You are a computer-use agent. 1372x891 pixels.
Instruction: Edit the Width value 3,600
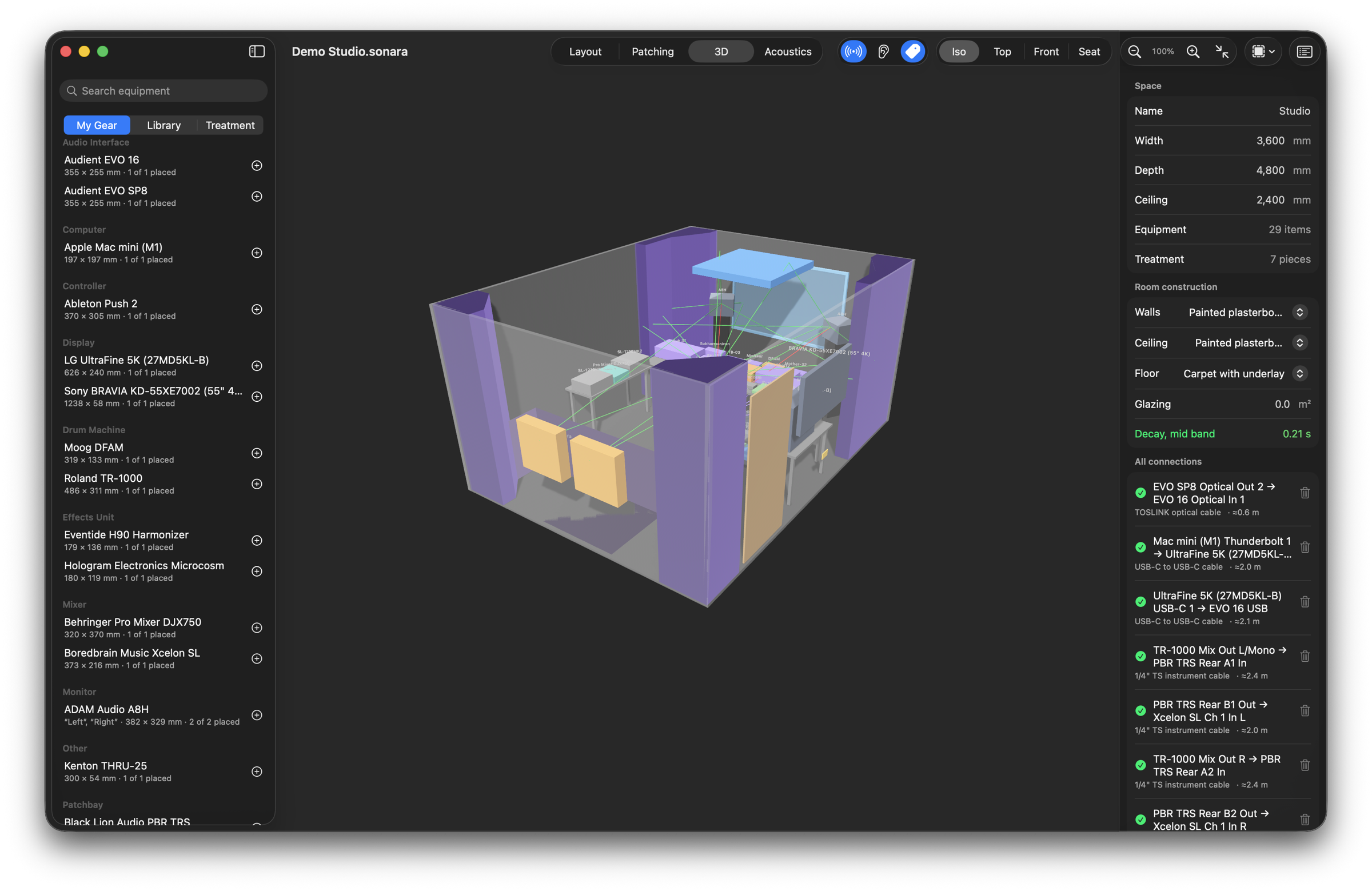coord(1270,141)
